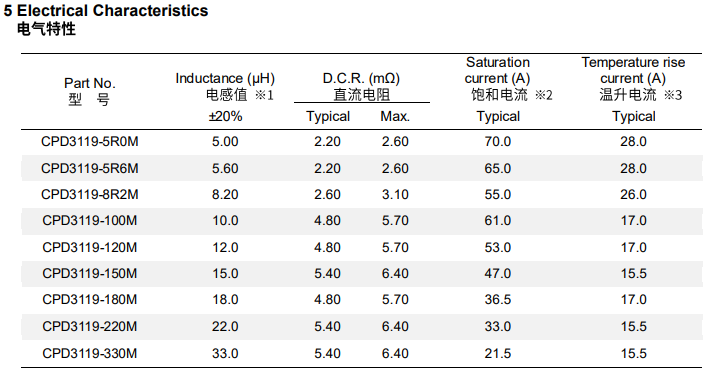Select part number CPD3119-330M
The image size is (714, 372).
90,353
